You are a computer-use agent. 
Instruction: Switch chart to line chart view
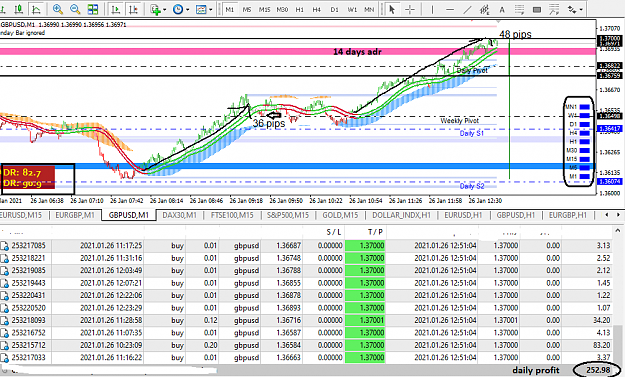pos(37,9)
